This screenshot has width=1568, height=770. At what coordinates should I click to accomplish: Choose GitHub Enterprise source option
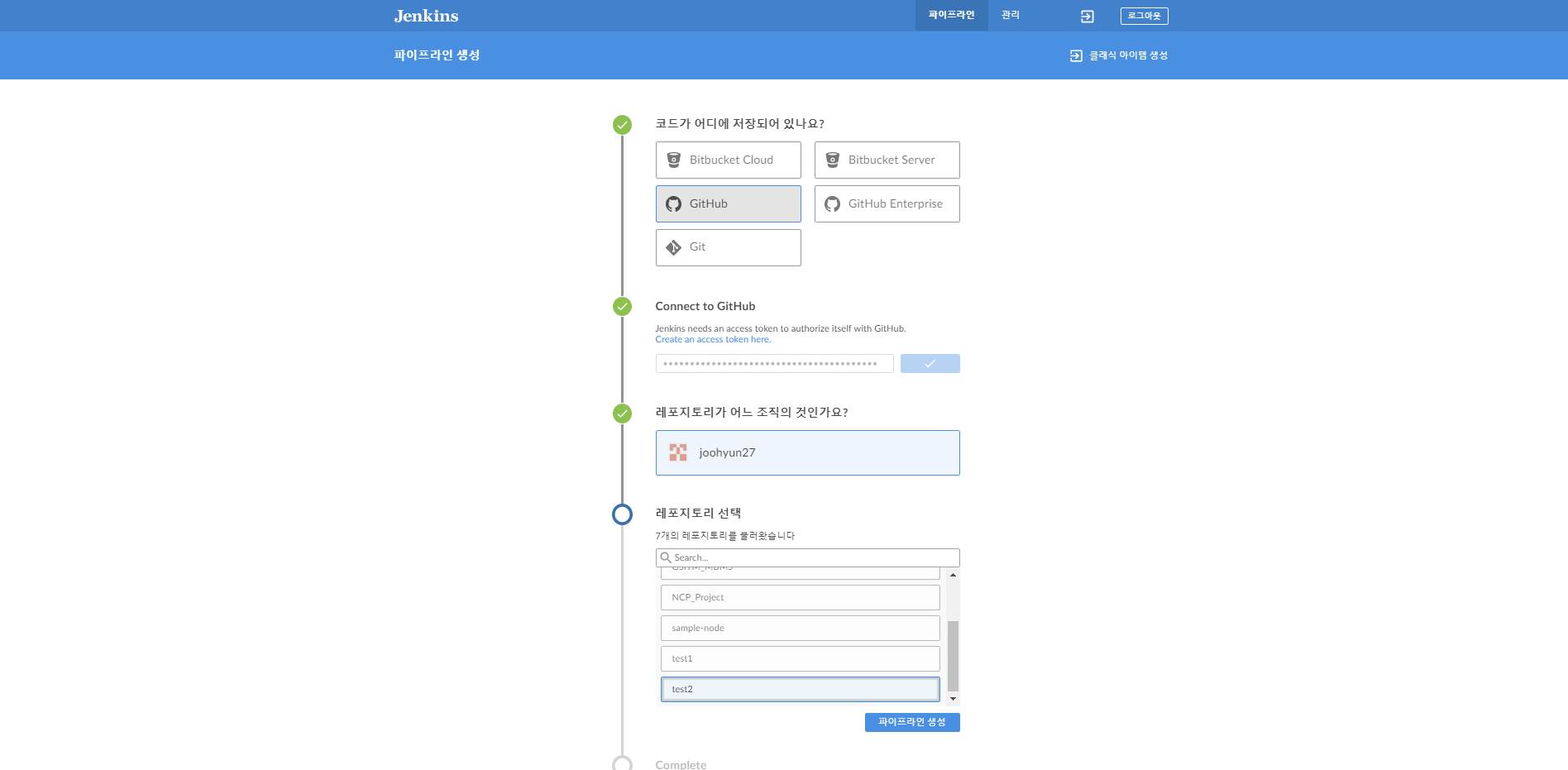point(887,203)
